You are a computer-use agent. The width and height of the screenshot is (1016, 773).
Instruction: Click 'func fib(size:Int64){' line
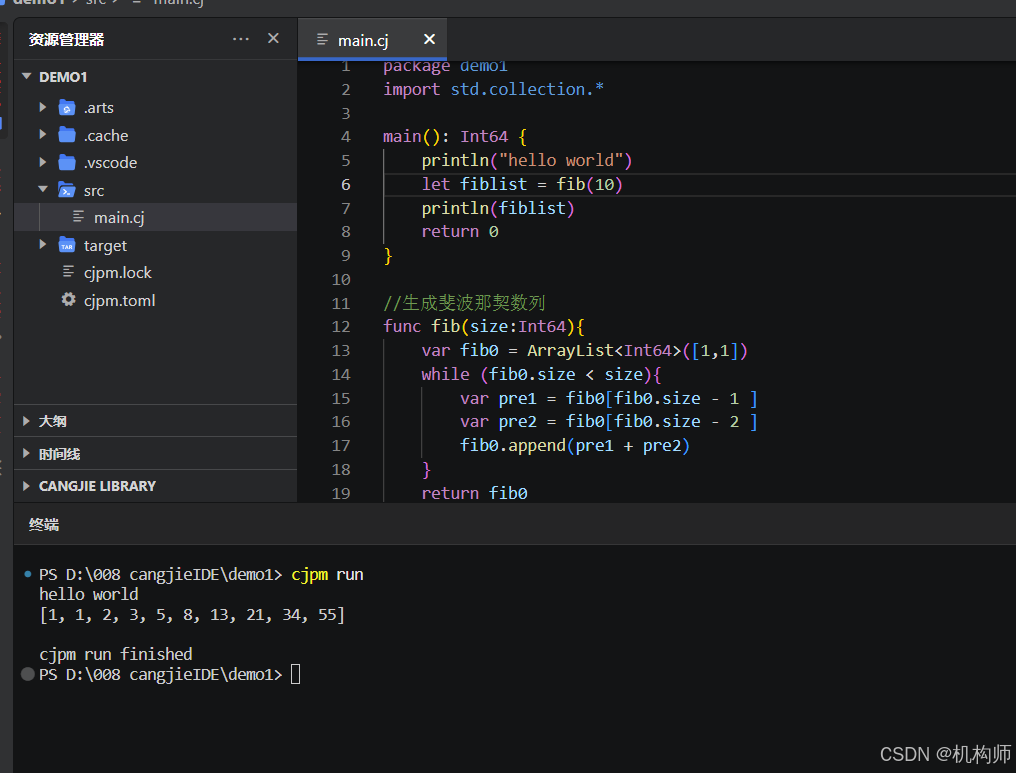[x=483, y=327]
